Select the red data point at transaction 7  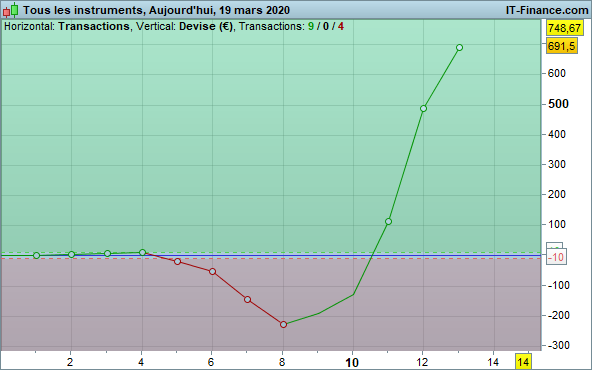tap(247, 299)
